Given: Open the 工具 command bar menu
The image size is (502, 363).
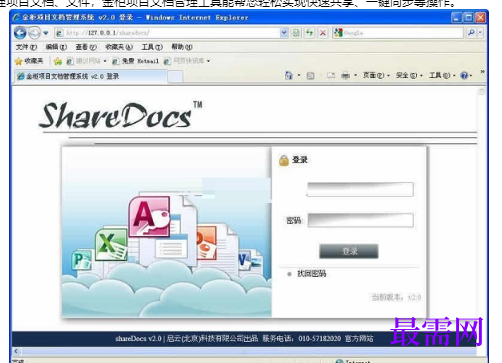Looking at the screenshot, I should click(x=442, y=76).
